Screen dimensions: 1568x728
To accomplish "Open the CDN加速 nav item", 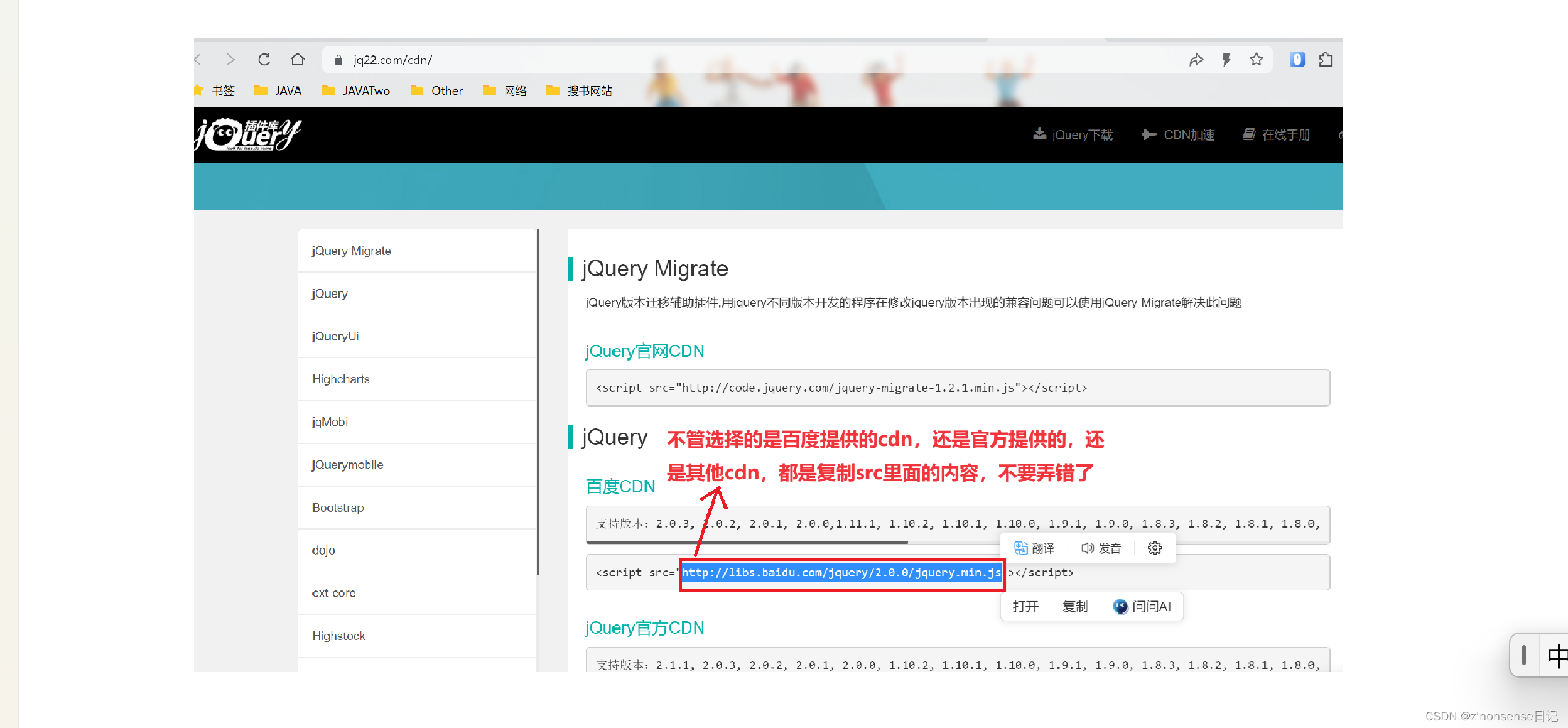I will point(1178,134).
